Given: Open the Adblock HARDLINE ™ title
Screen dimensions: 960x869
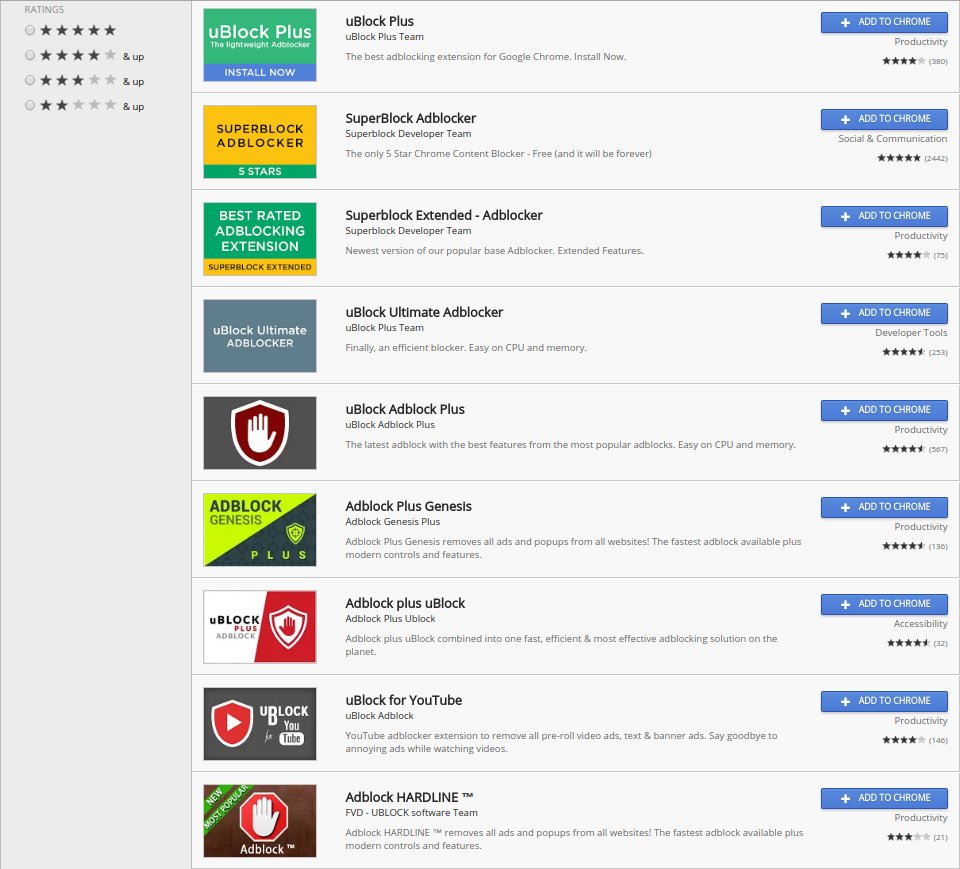Looking at the screenshot, I should pyautogui.click(x=409, y=797).
